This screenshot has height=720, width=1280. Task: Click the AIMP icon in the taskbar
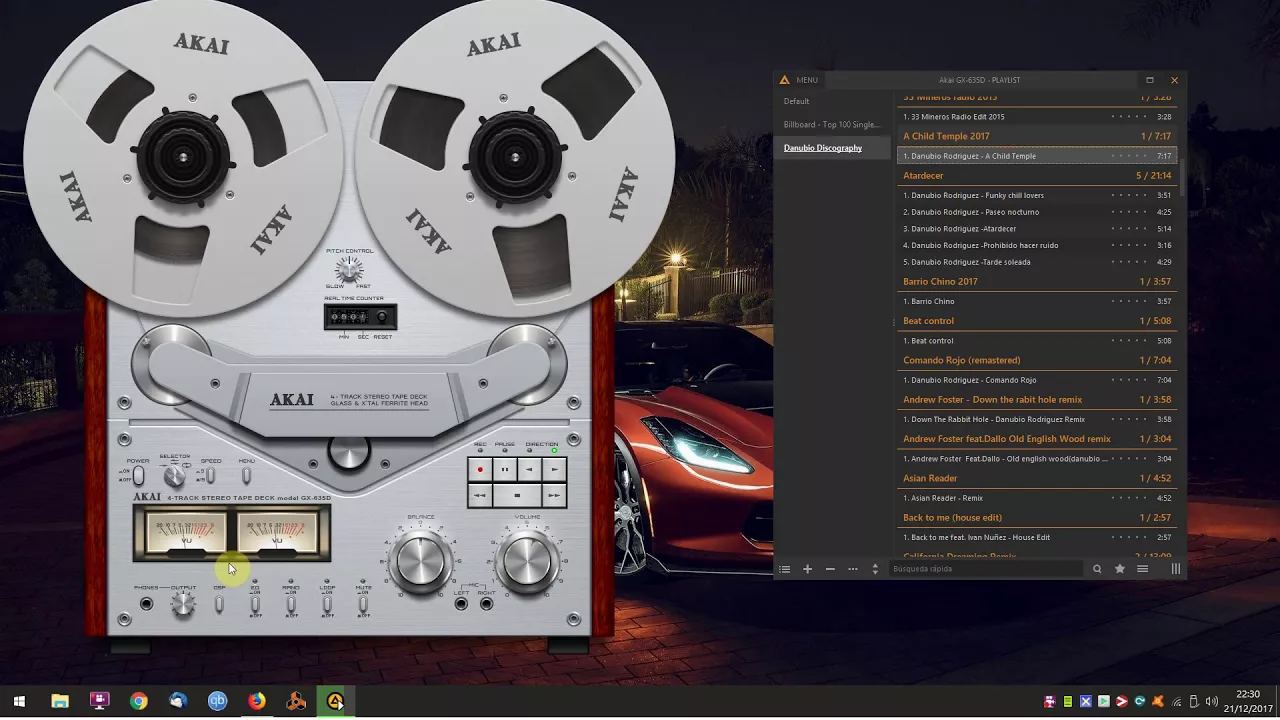335,701
